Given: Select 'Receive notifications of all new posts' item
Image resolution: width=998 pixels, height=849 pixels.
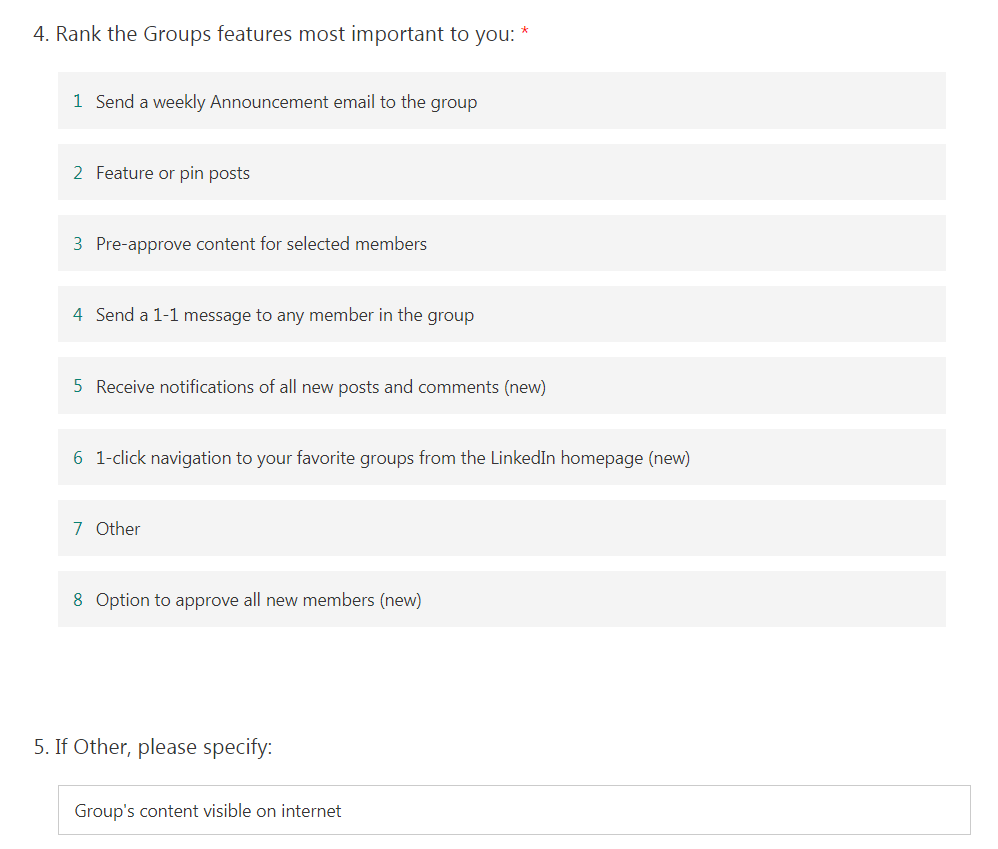Looking at the screenshot, I should pyautogui.click(x=502, y=386).
